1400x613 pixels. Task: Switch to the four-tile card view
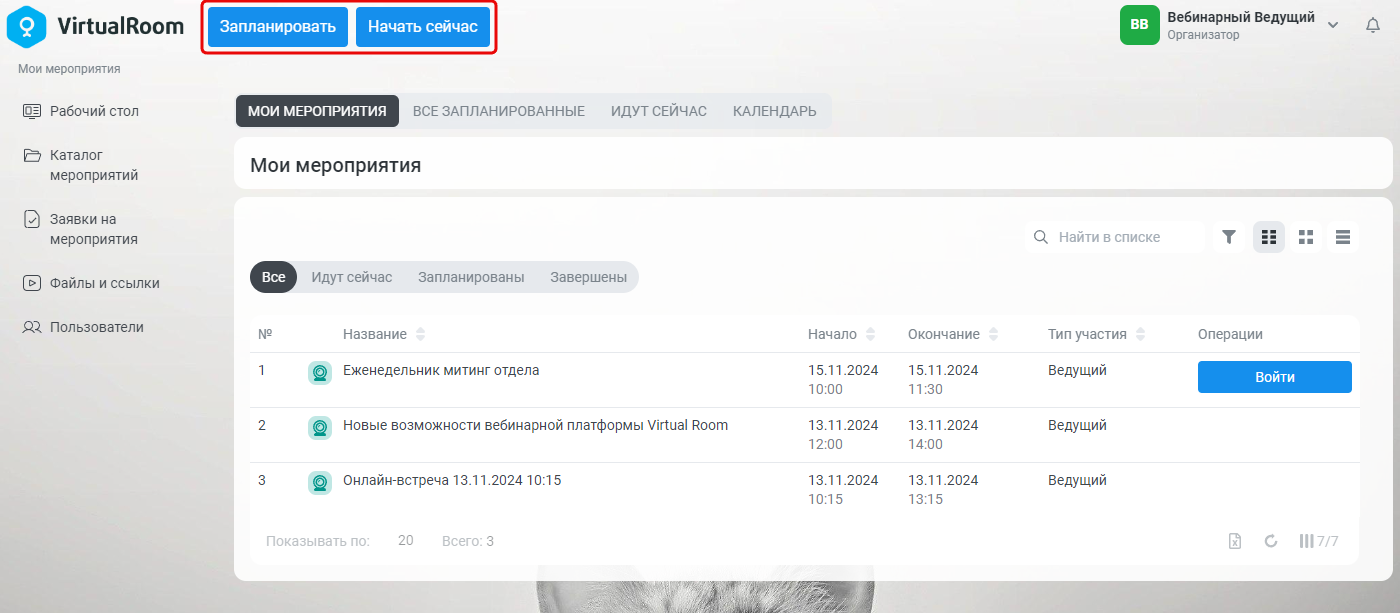pos(1306,237)
